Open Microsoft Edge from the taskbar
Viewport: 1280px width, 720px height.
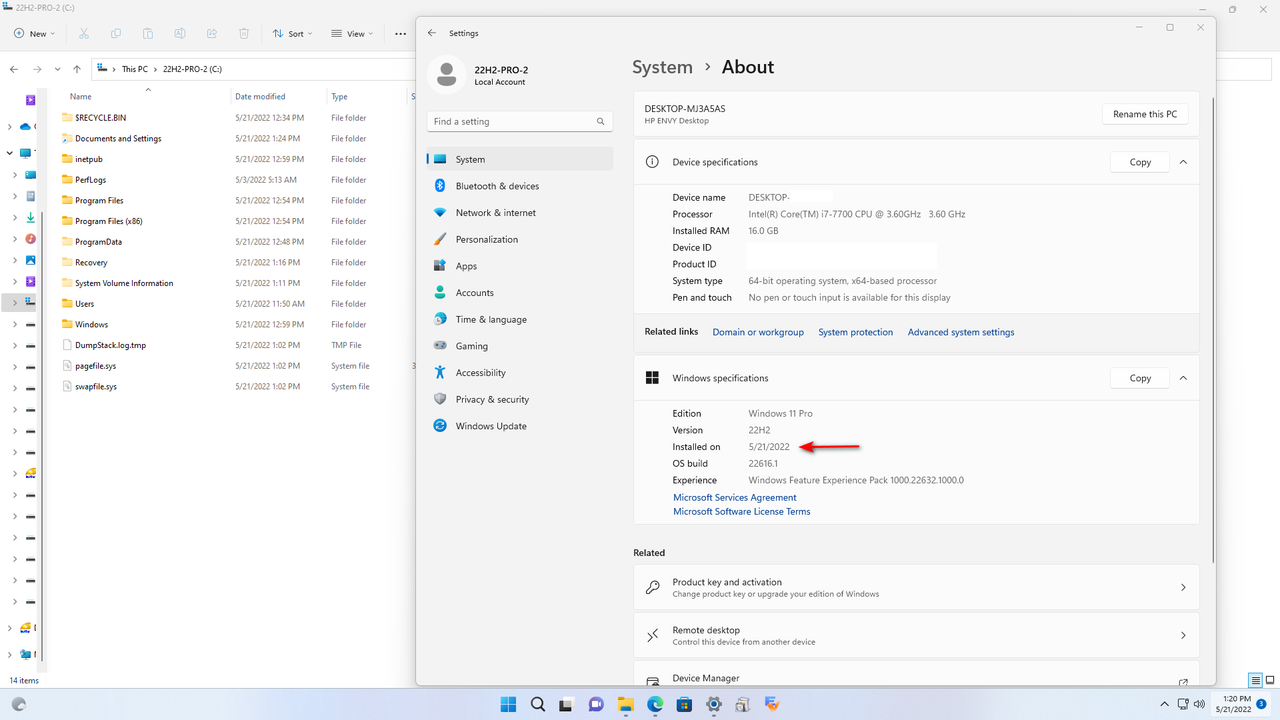tap(655, 704)
